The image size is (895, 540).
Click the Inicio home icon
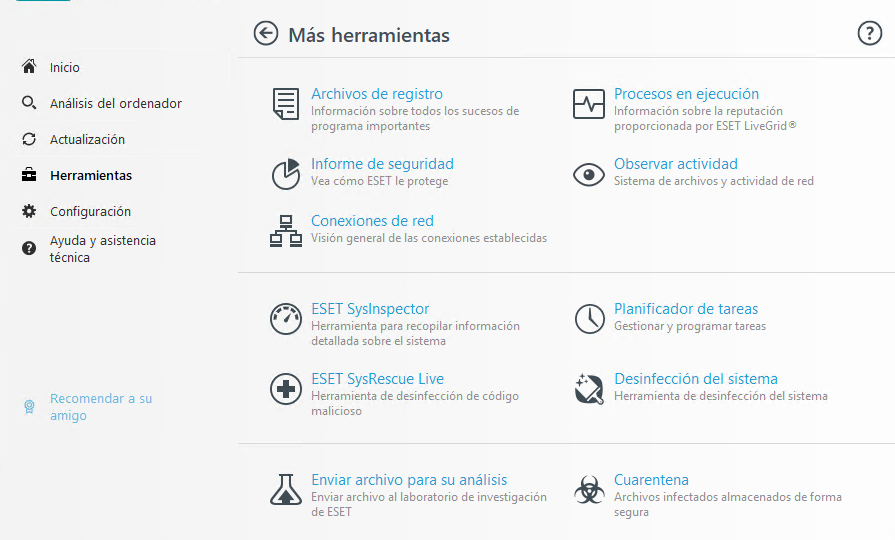[x=29, y=67]
